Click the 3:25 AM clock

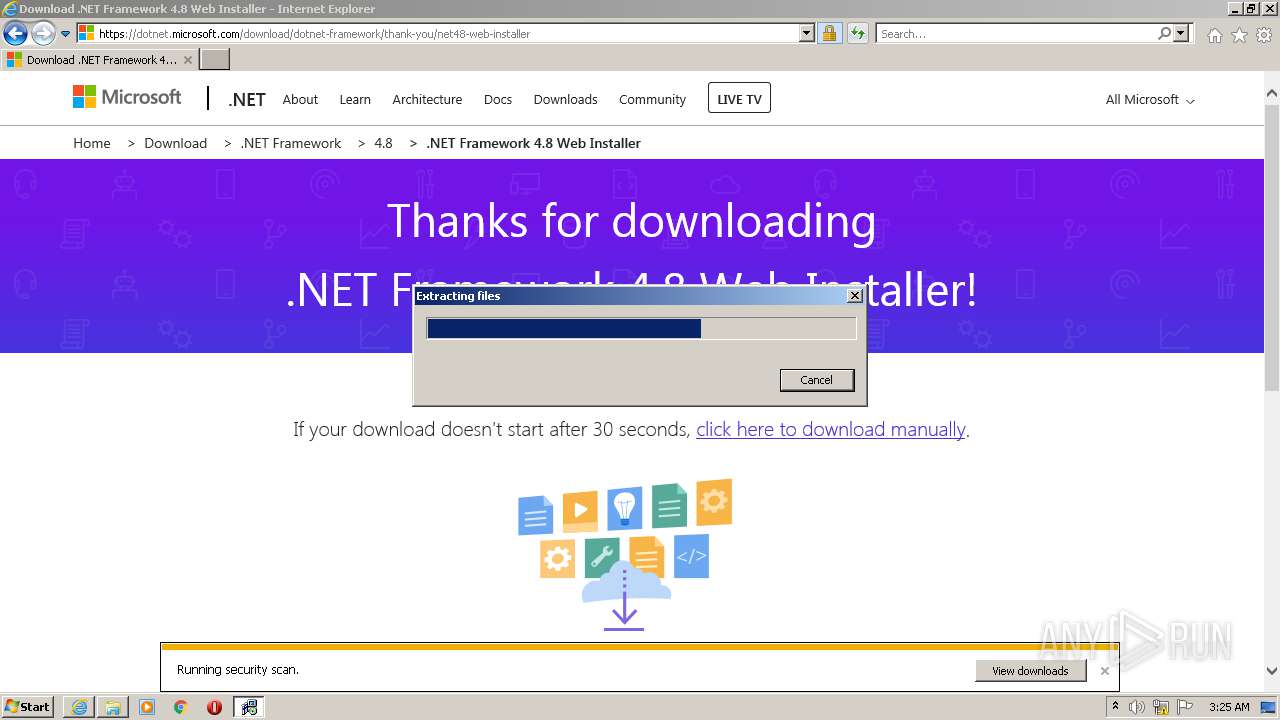point(1229,707)
